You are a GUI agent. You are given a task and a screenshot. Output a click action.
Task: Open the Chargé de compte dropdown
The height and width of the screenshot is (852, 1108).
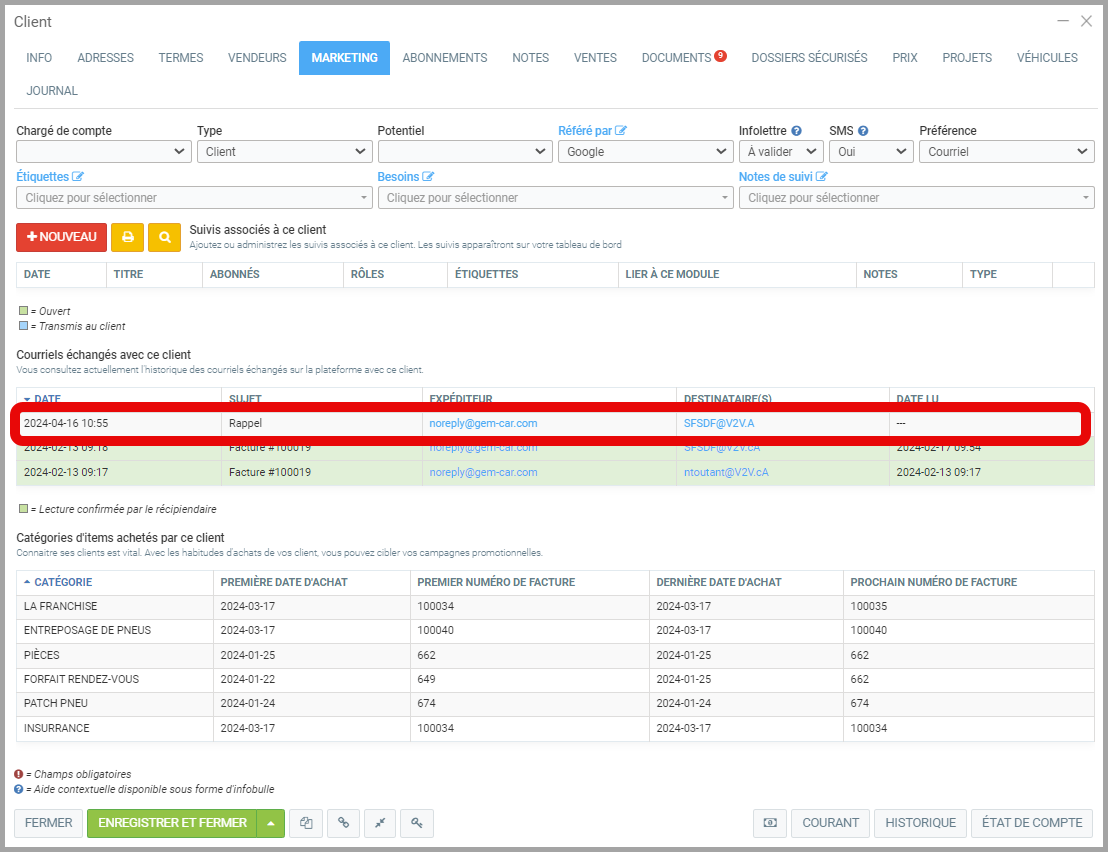[103, 152]
